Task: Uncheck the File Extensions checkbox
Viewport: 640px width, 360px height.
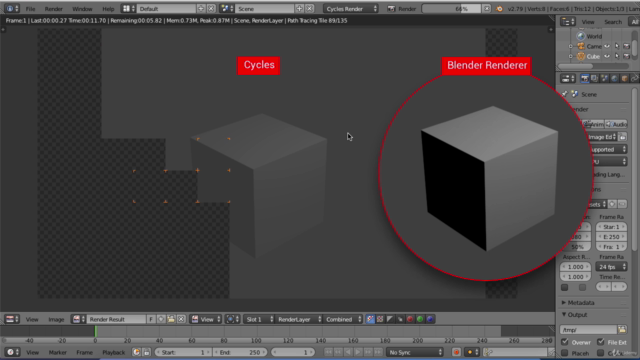Action: (600, 342)
